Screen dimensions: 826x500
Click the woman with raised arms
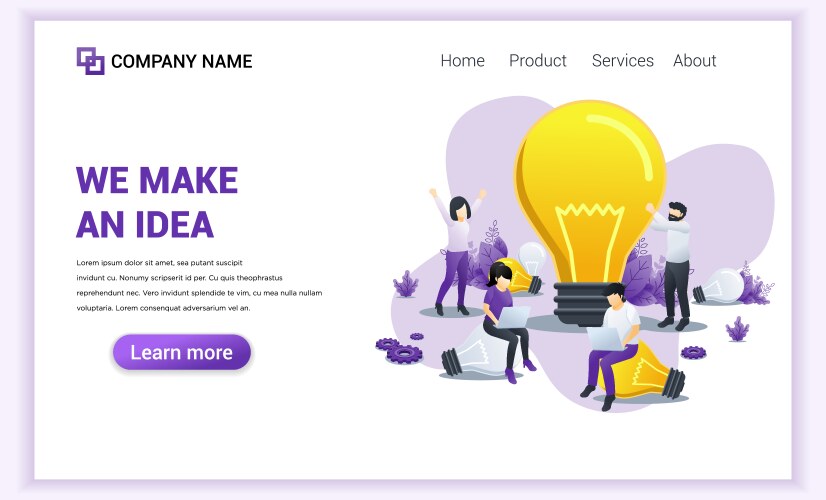(x=456, y=251)
